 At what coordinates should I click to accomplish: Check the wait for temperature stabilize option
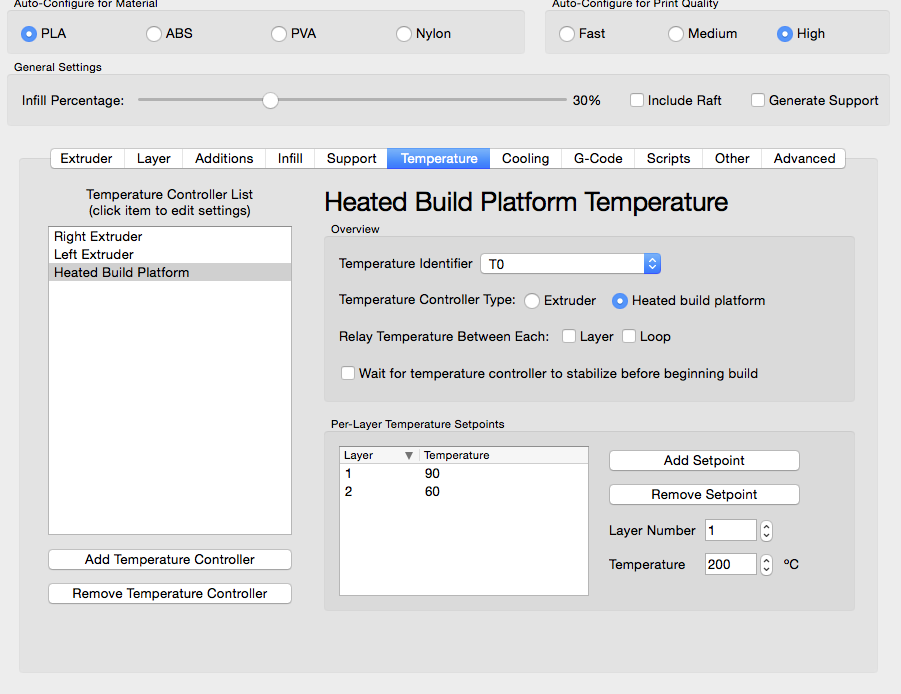[x=348, y=373]
